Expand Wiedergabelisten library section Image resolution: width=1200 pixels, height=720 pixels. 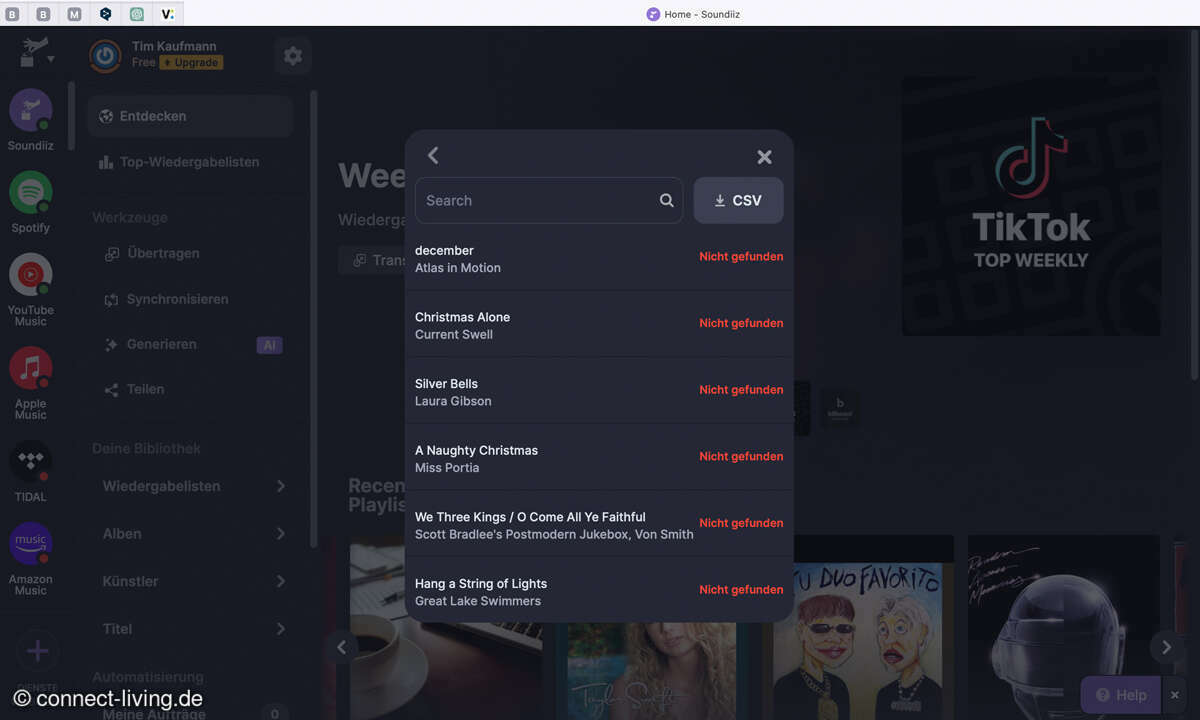click(x=194, y=486)
